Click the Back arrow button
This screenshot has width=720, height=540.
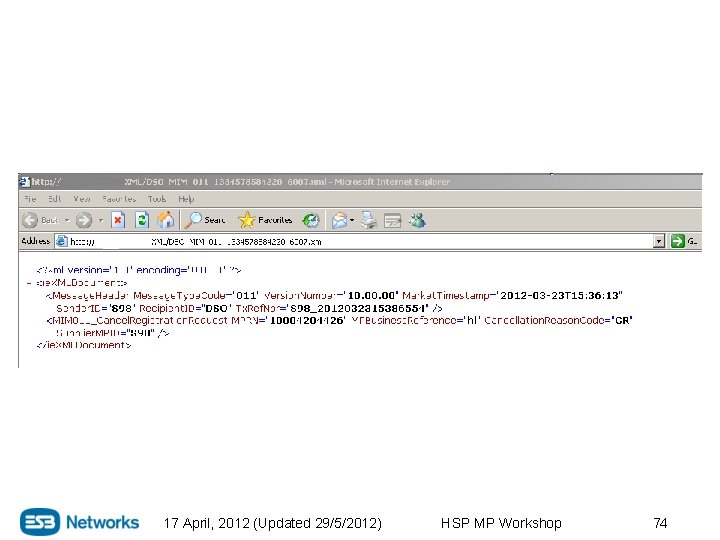tap(30, 220)
